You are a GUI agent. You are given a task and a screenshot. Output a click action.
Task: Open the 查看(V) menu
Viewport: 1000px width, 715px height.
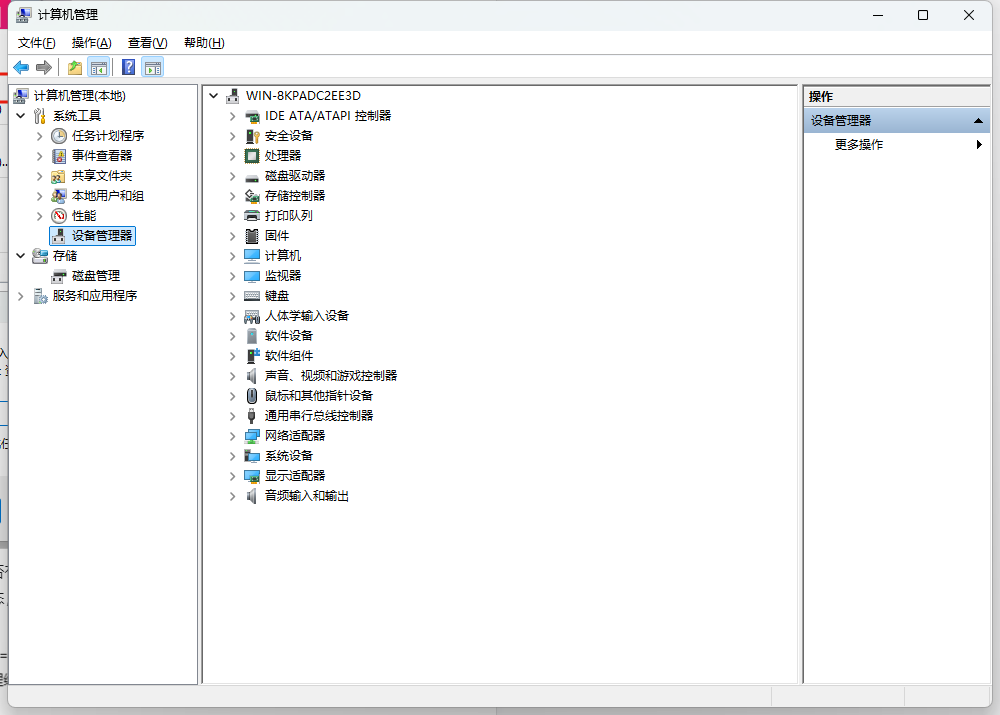(147, 43)
